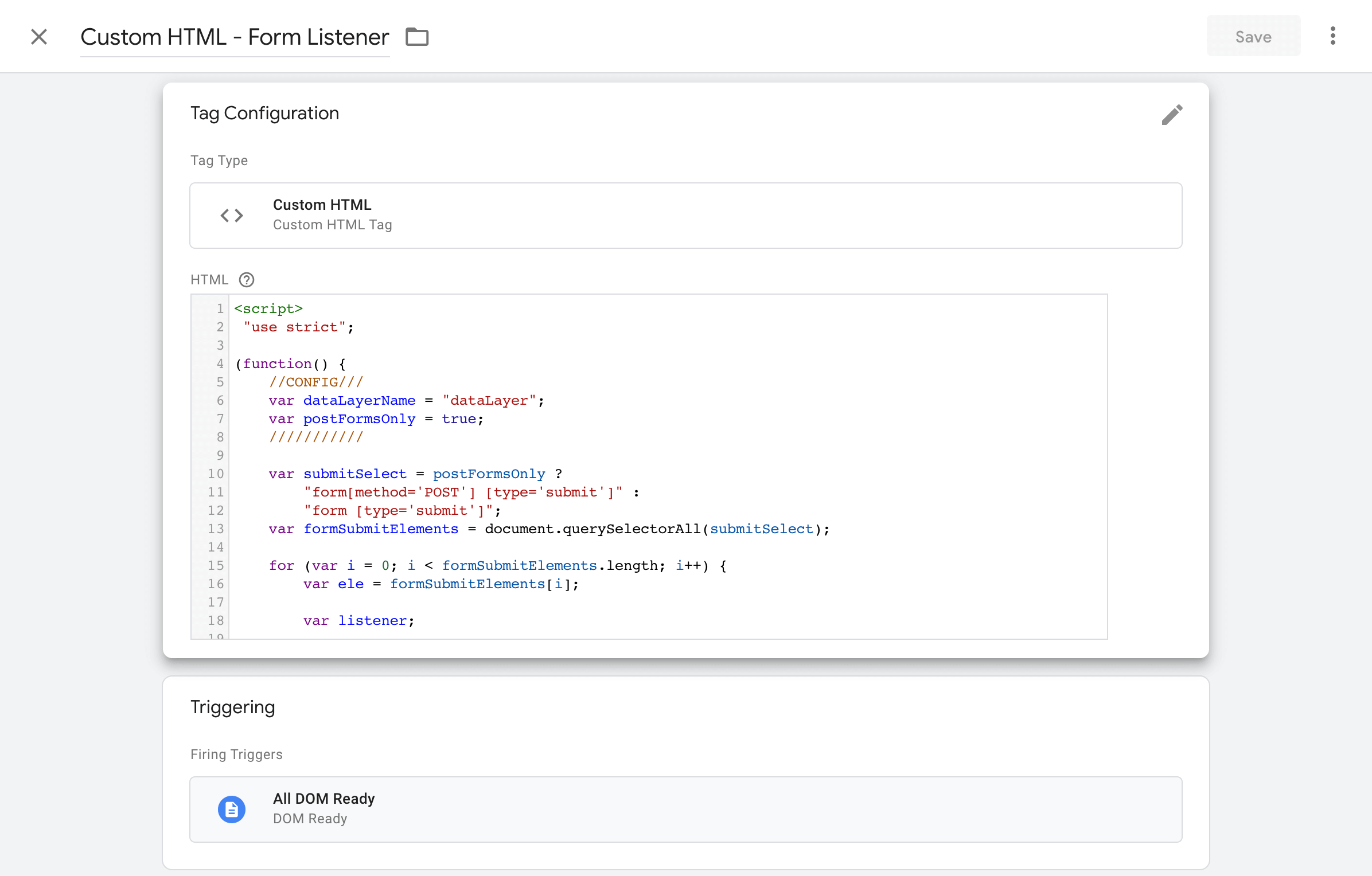Open the All DOM Ready firing trigger
This screenshot has height=876, width=1372.
(x=686, y=809)
